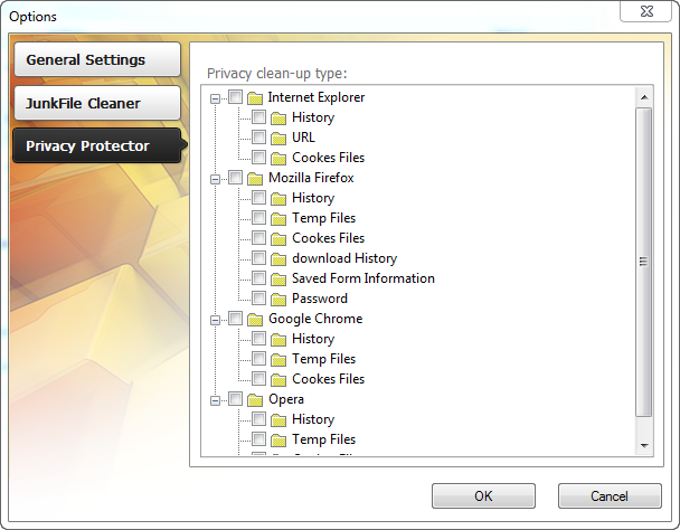The width and height of the screenshot is (680, 530).
Task: Check Internet Explorer History checkbox
Action: [x=259, y=117]
